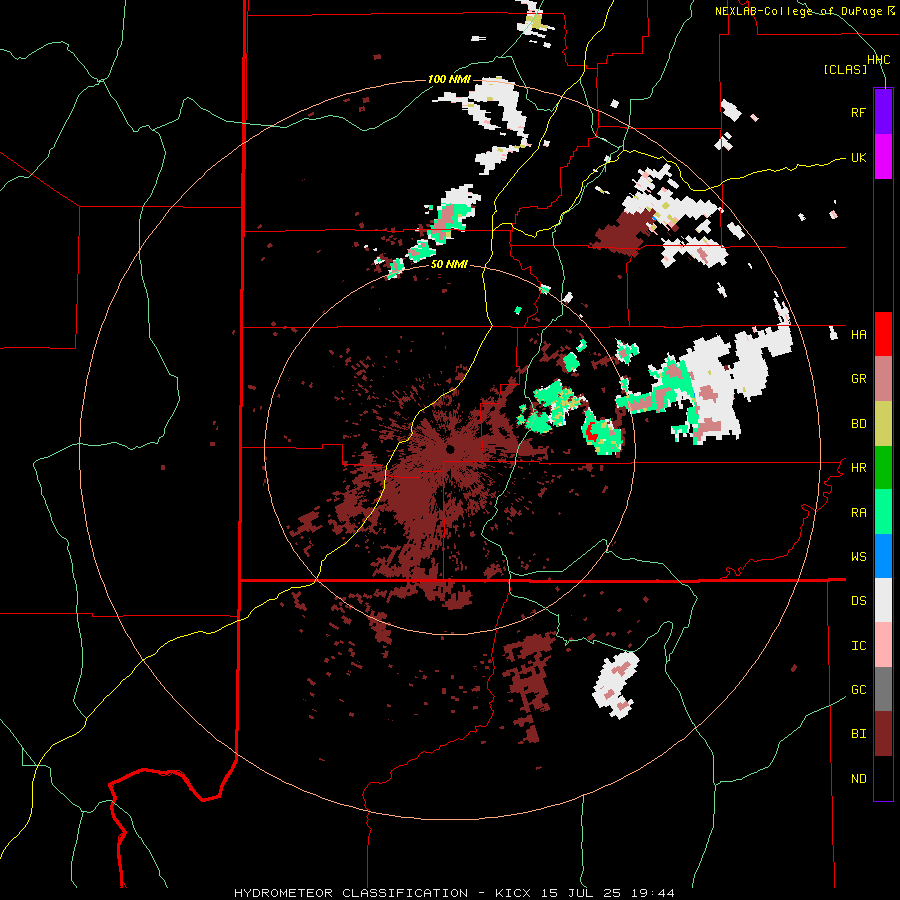900x900 pixels.
Task: Click the red hail pixel cluster in the storm
Action: [x=591, y=432]
